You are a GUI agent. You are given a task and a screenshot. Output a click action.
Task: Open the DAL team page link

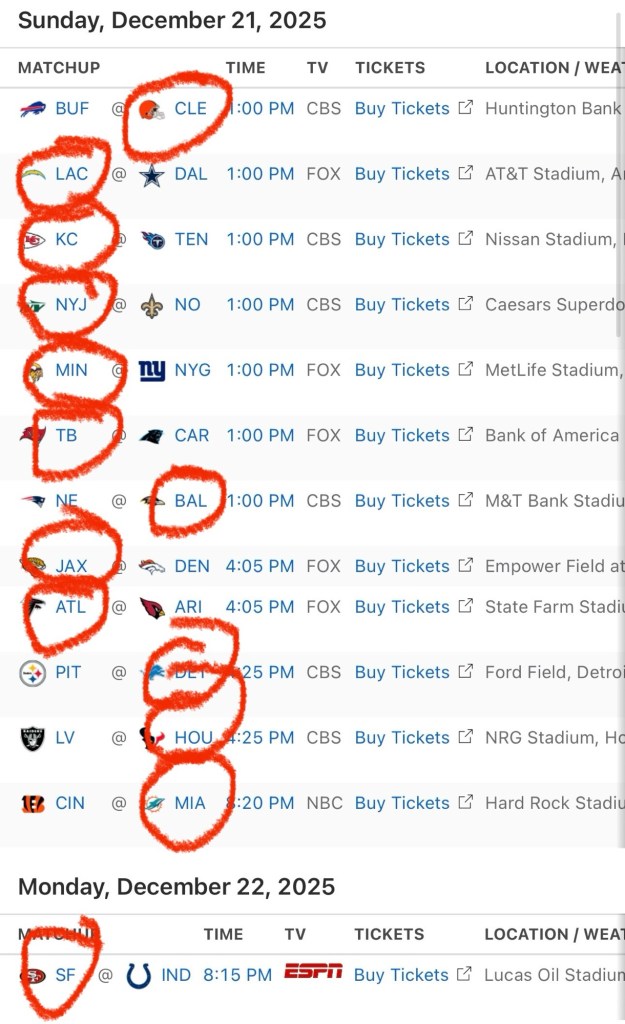click(x=191, y=174)
